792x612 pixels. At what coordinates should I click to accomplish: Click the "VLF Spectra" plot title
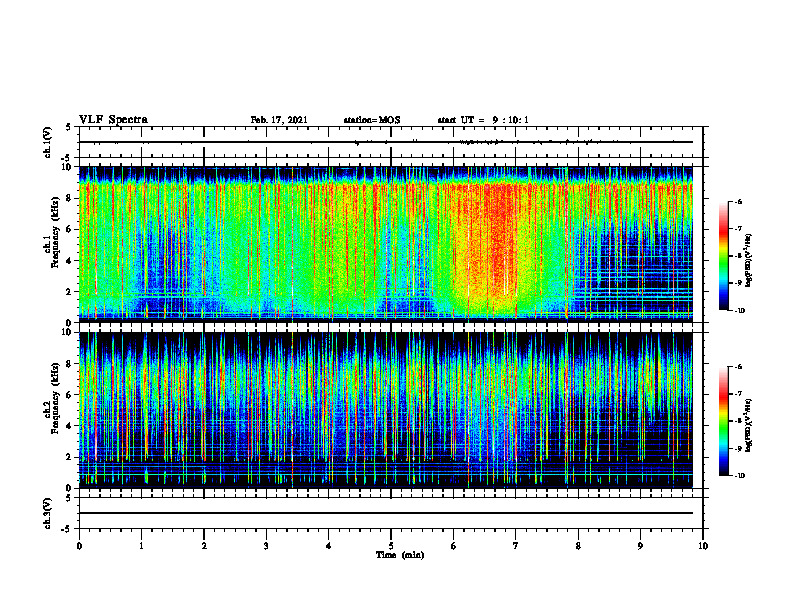tap(113, 120)
